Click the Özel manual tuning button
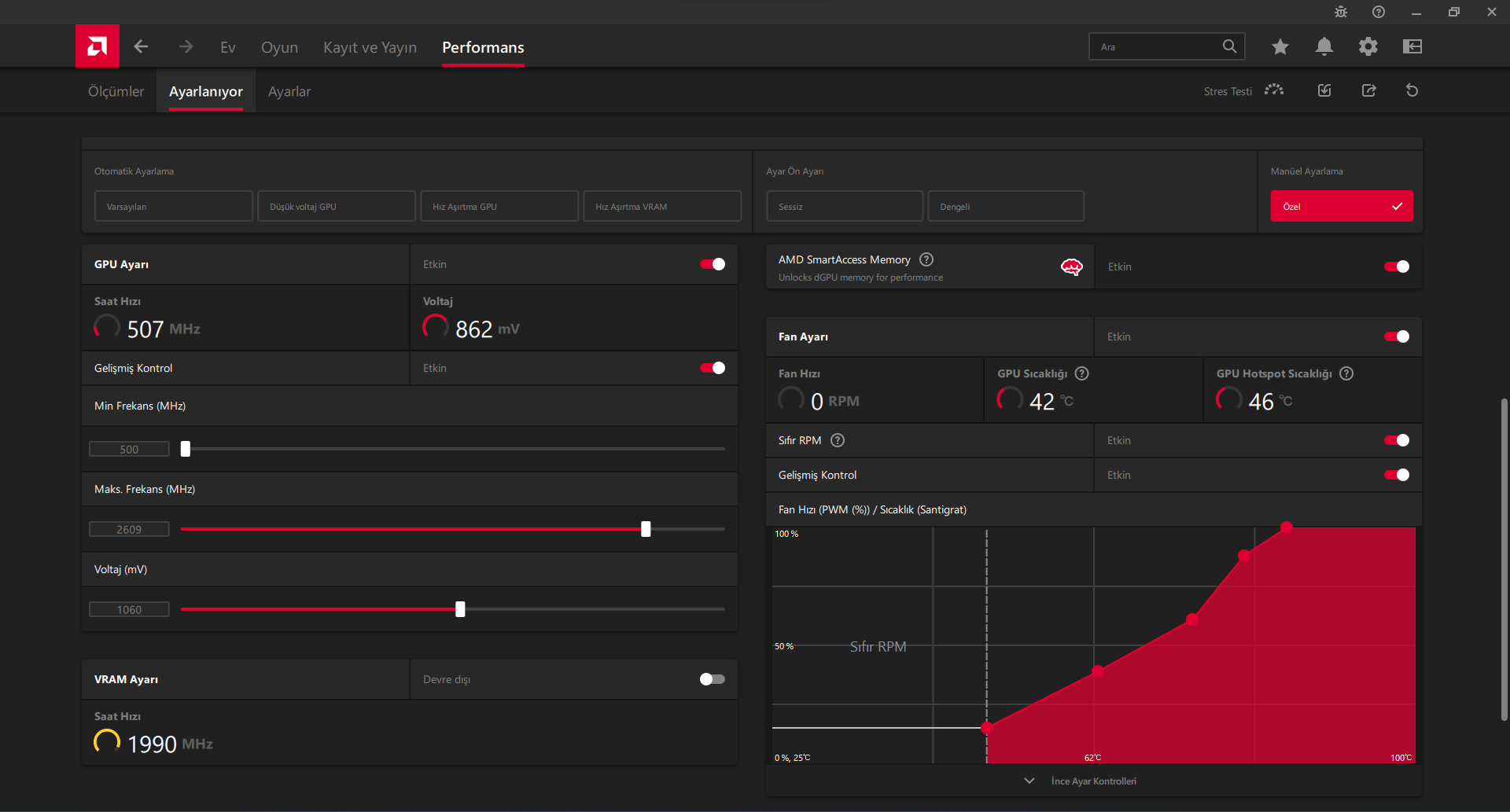The image size is (1510, 812). coord(1342,206)
